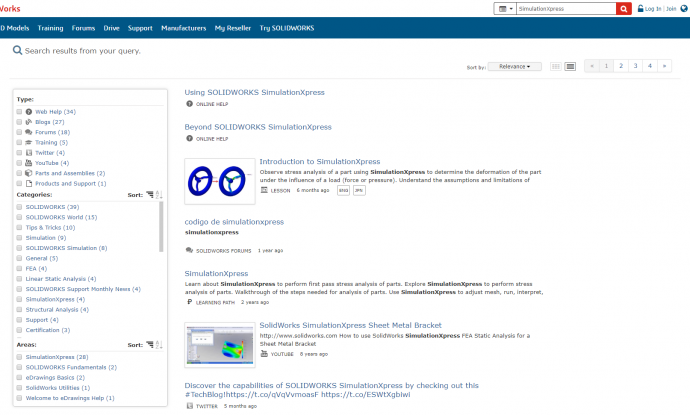Sort Areas by count icon
The height and width of the screenshot is (415, 690).
[x=150, y=345]
